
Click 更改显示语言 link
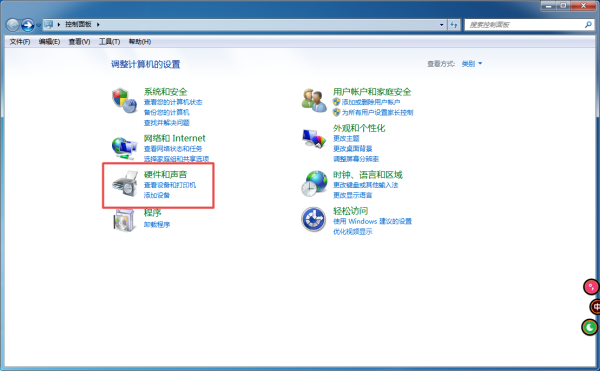[352, 195]
